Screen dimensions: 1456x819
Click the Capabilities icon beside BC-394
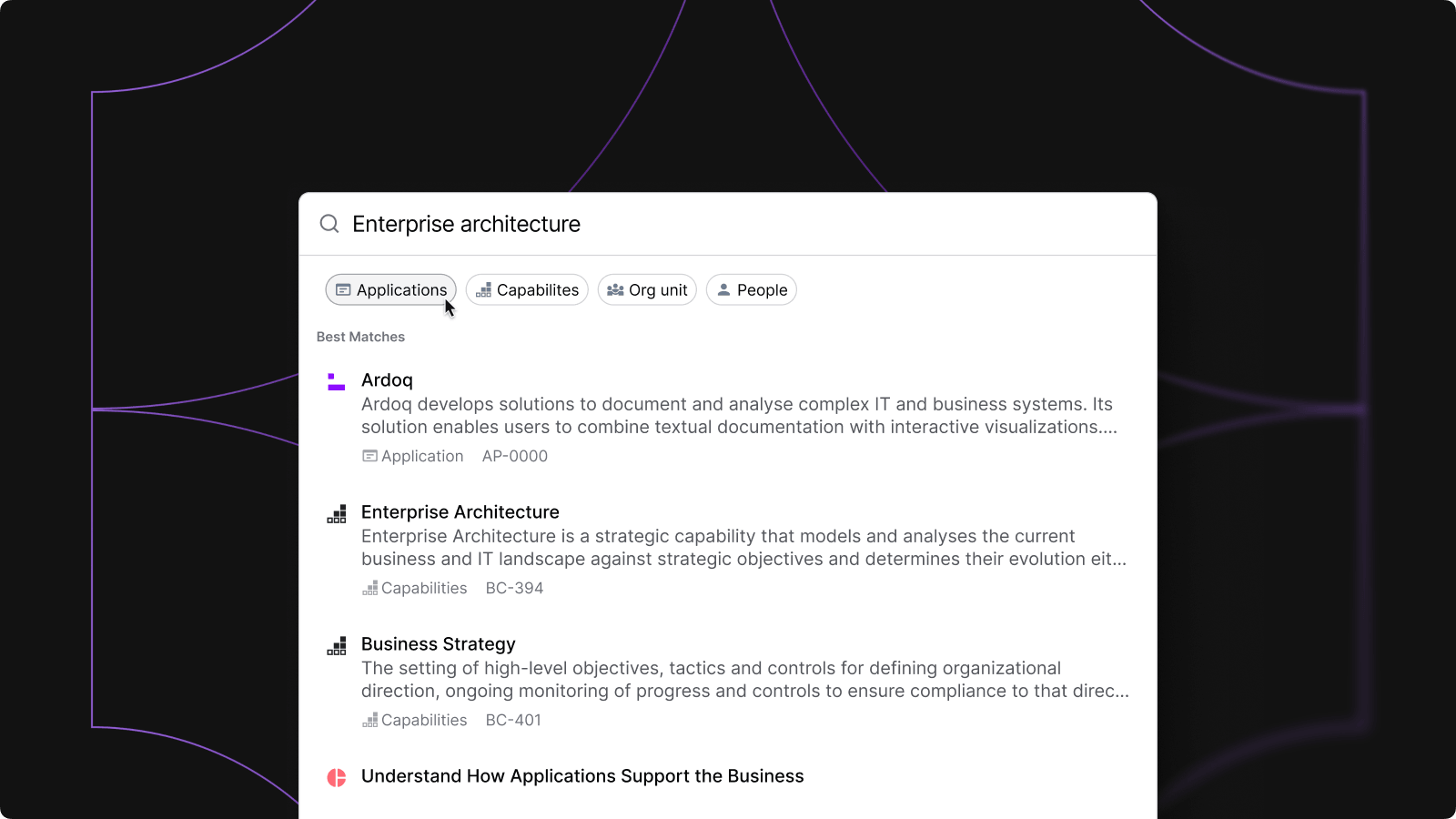tap(370, 589)
